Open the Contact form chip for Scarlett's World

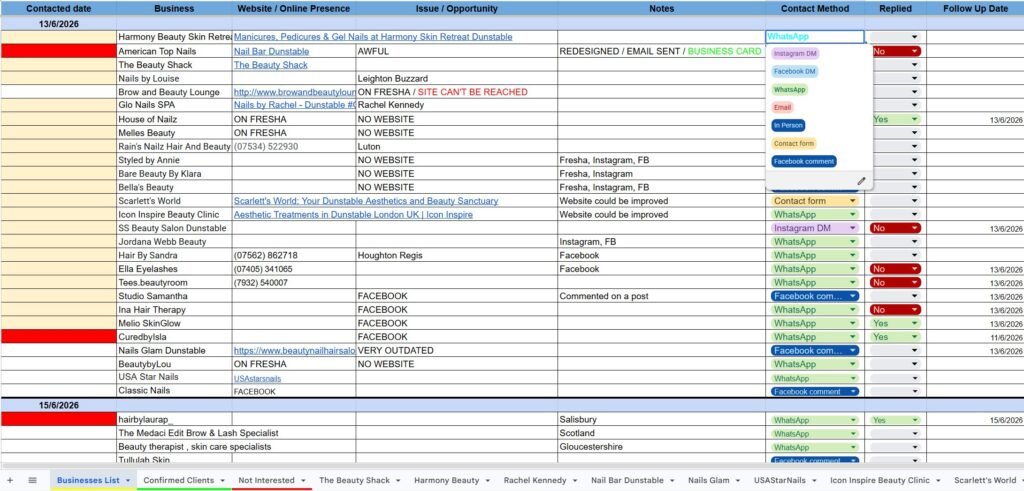tap(814, 201)
